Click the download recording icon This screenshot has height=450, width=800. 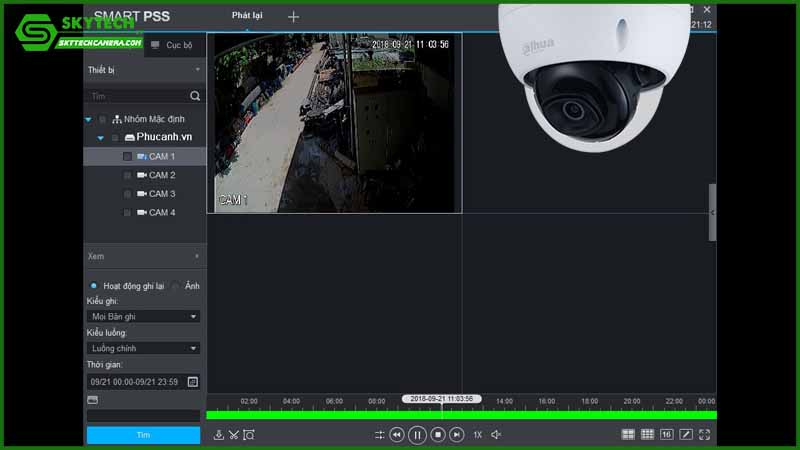pyautogui.click(x=219, y=435)
